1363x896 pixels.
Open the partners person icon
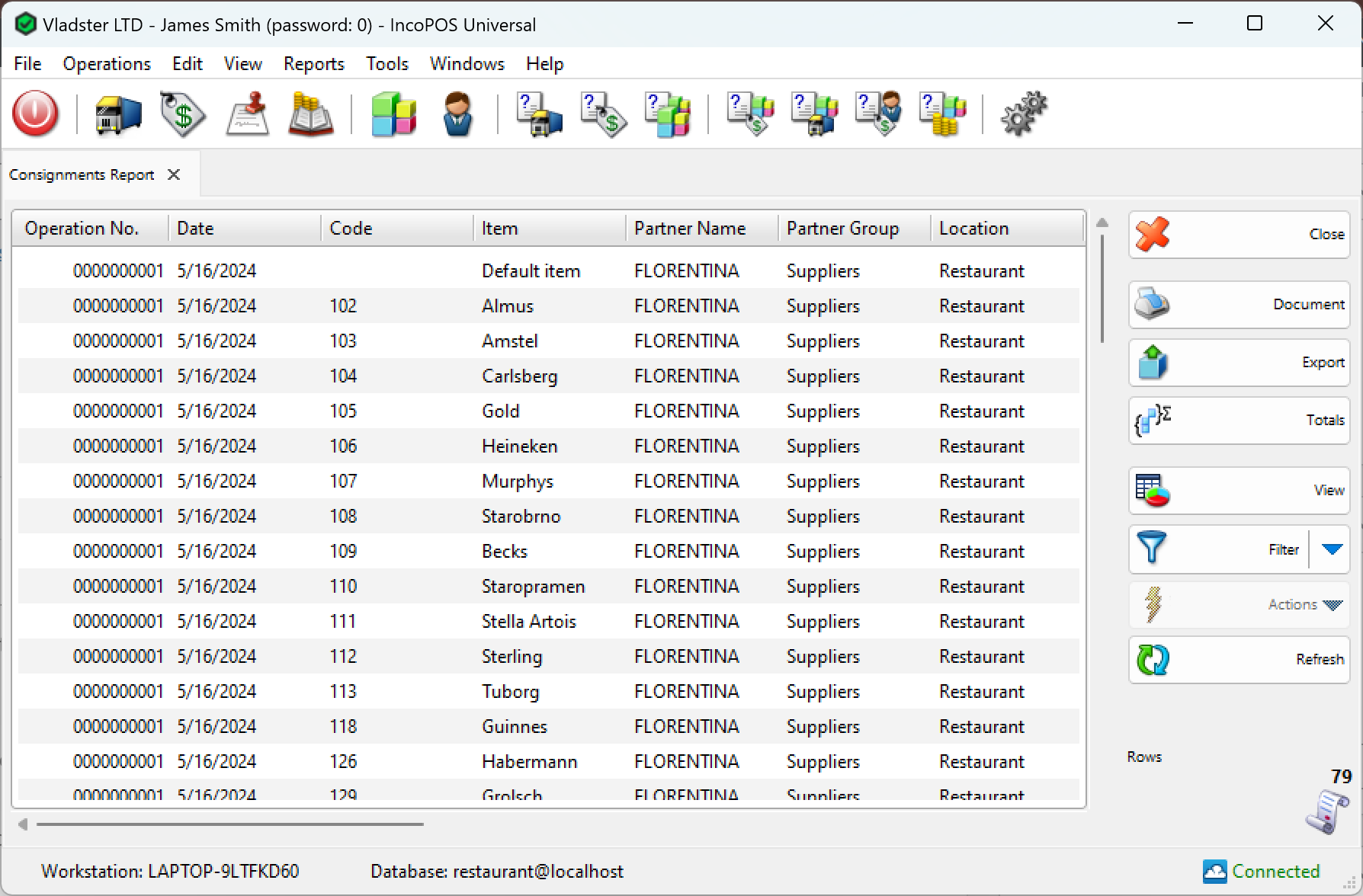(457, 114)
